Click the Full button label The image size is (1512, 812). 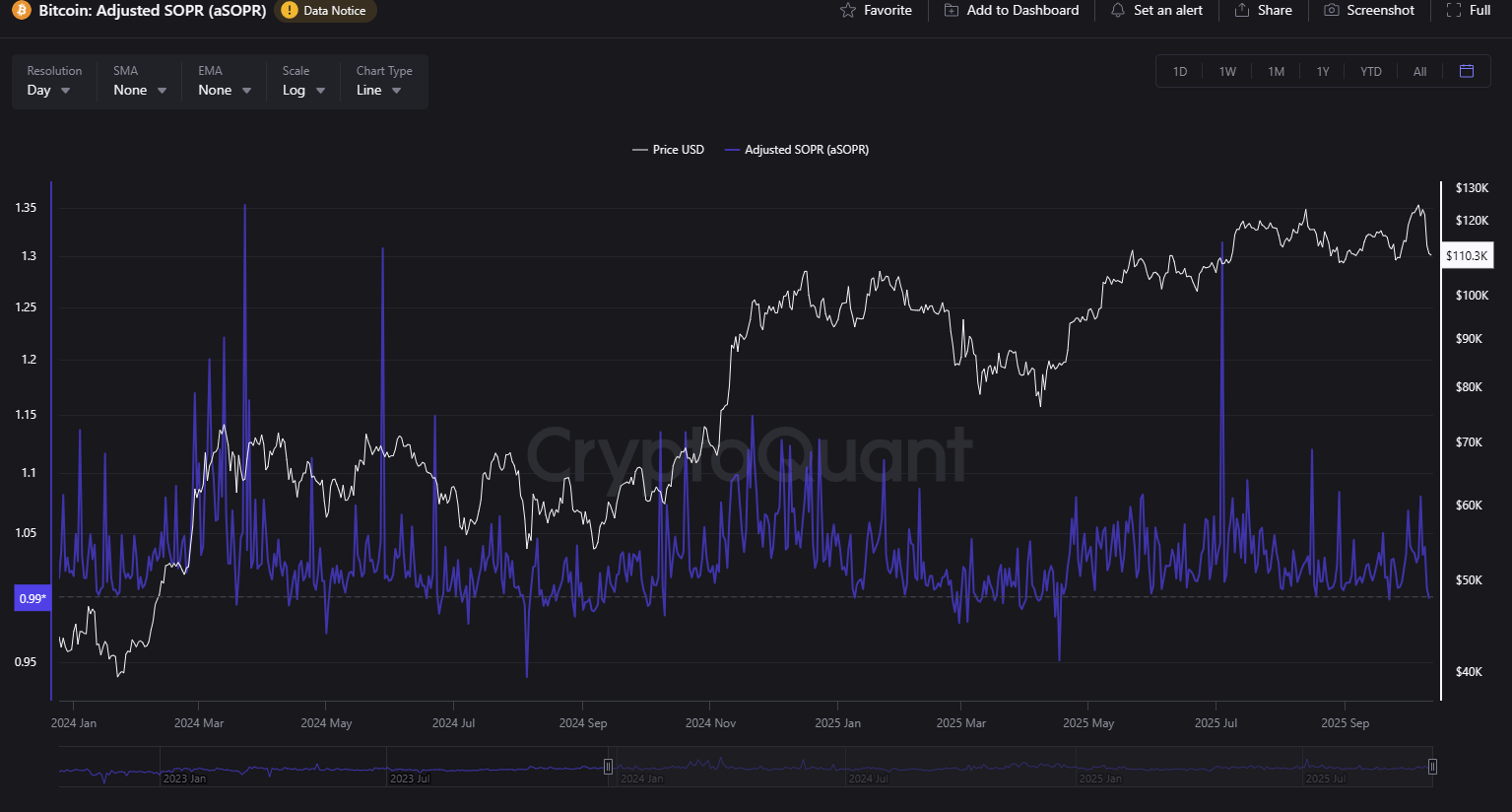[1479, 10]
